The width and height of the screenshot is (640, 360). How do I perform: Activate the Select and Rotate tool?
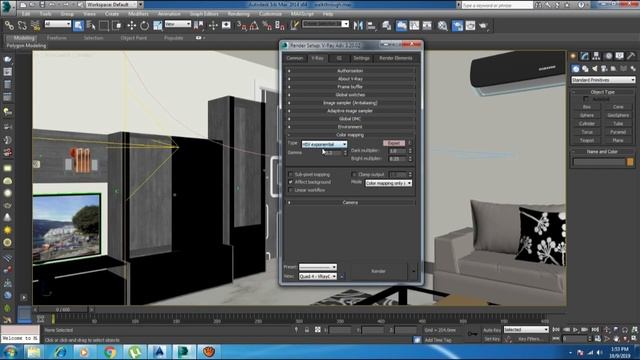tap(144, 26)
